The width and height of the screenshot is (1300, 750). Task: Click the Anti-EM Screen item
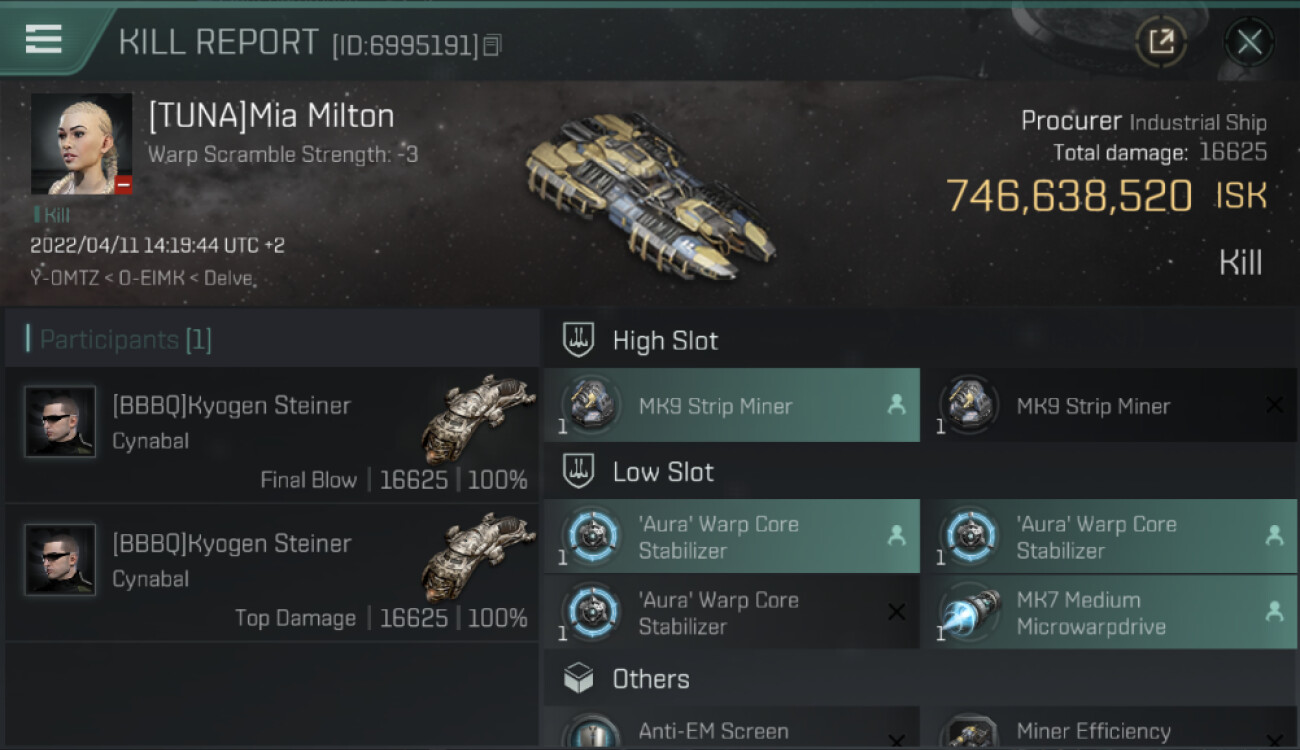coord(732,728)
